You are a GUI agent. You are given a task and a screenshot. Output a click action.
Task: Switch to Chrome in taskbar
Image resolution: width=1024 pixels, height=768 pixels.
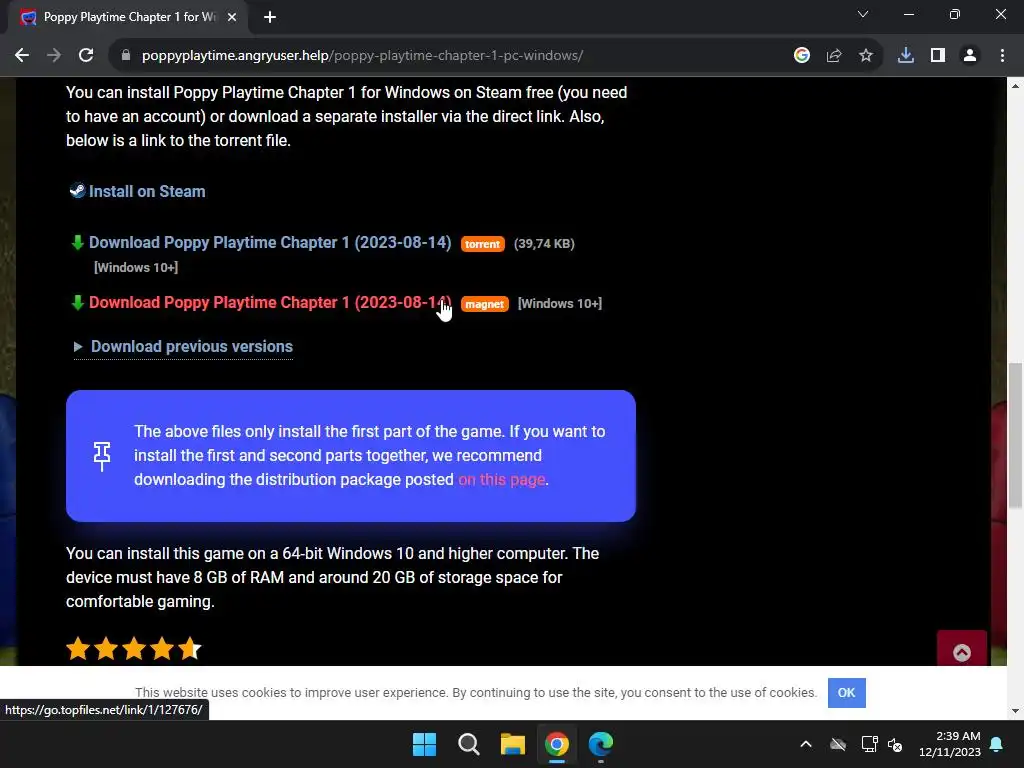click(x=557, y=744)
